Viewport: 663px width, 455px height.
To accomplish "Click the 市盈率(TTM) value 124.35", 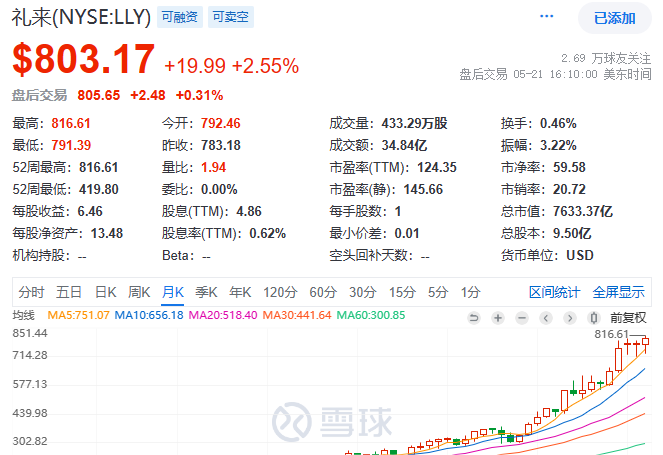I will (x=437, y=167).
